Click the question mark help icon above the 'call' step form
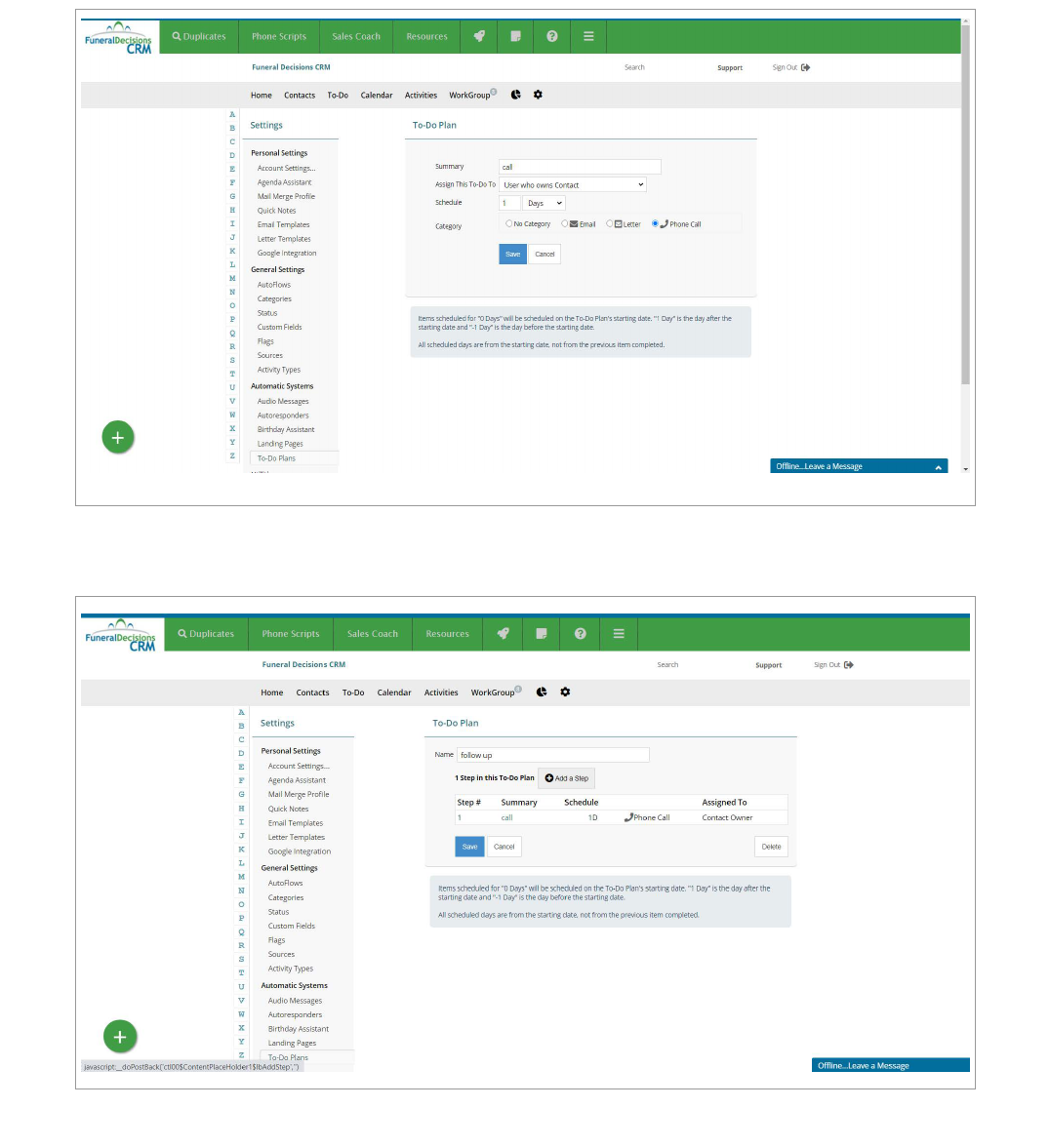 coord(552,36)
